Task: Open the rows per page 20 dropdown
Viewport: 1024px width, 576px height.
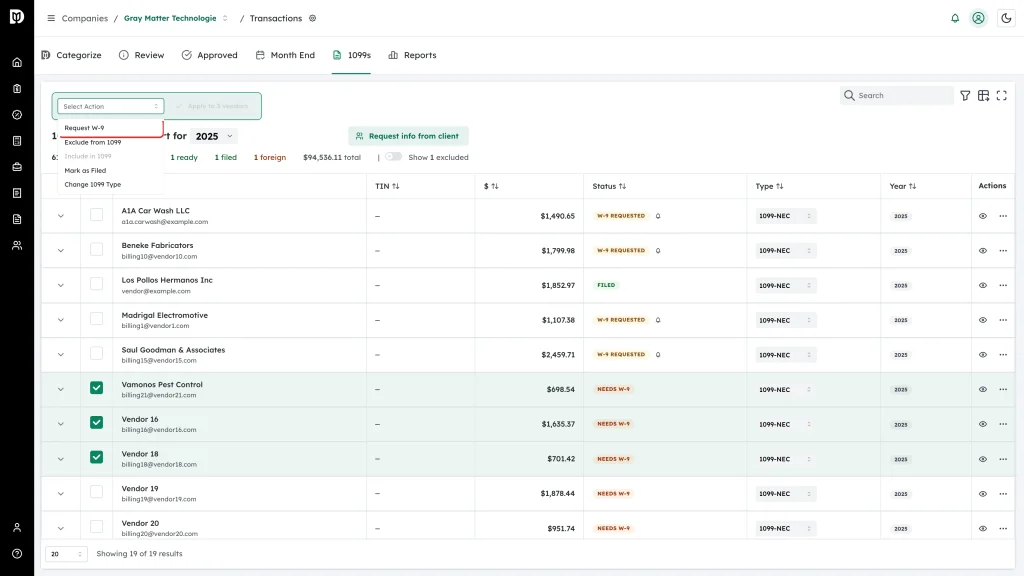Action: [66, 554]
